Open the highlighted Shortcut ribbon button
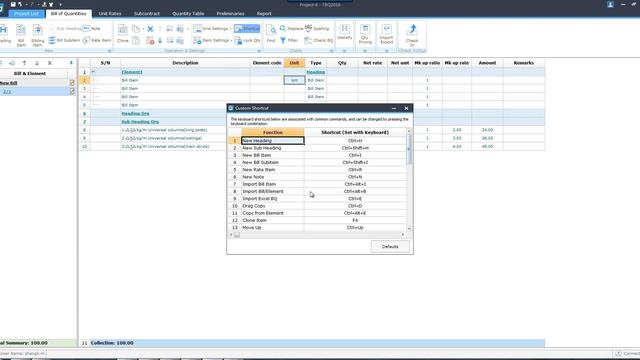The image size is (640, 360). pyautogui.click(x=247, y=29)
